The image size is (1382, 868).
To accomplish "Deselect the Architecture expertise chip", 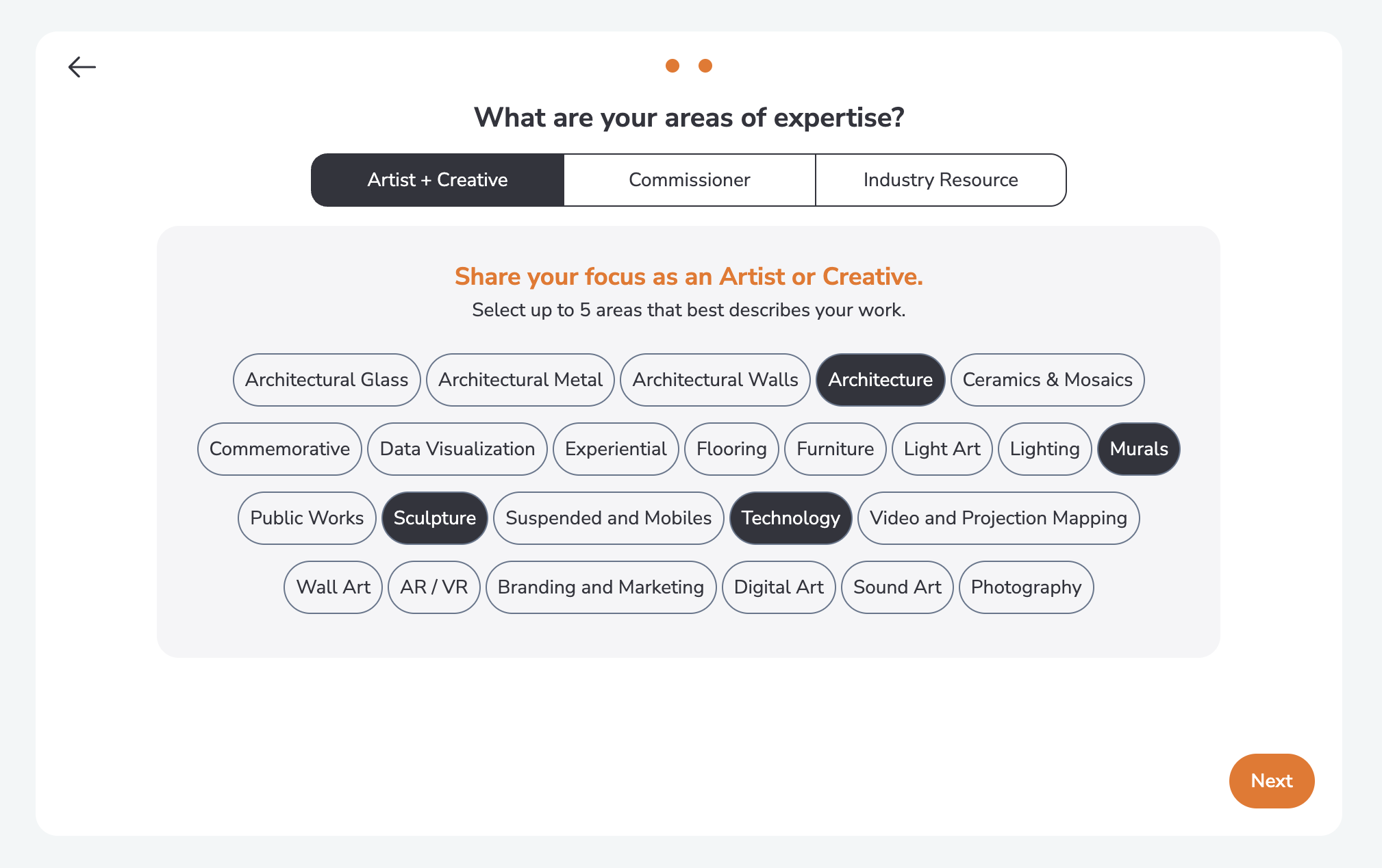I will click(x=880, y=380).
